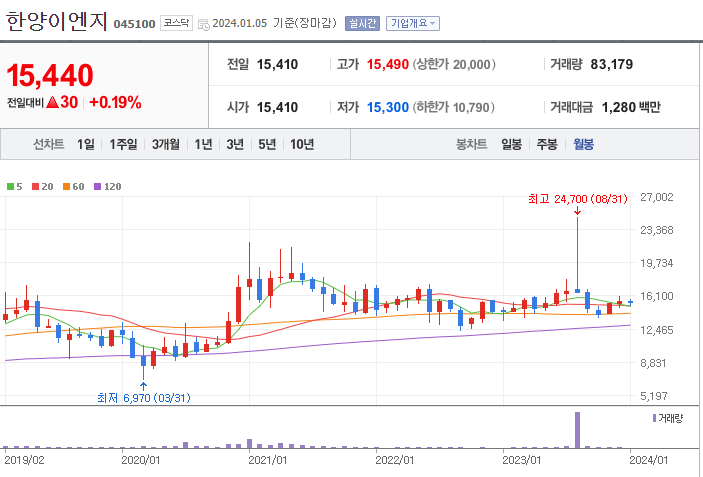703x477 pixels.
Task: Click the 최고 24,700 (08/31) chart annotation
Action: (577, 199)
